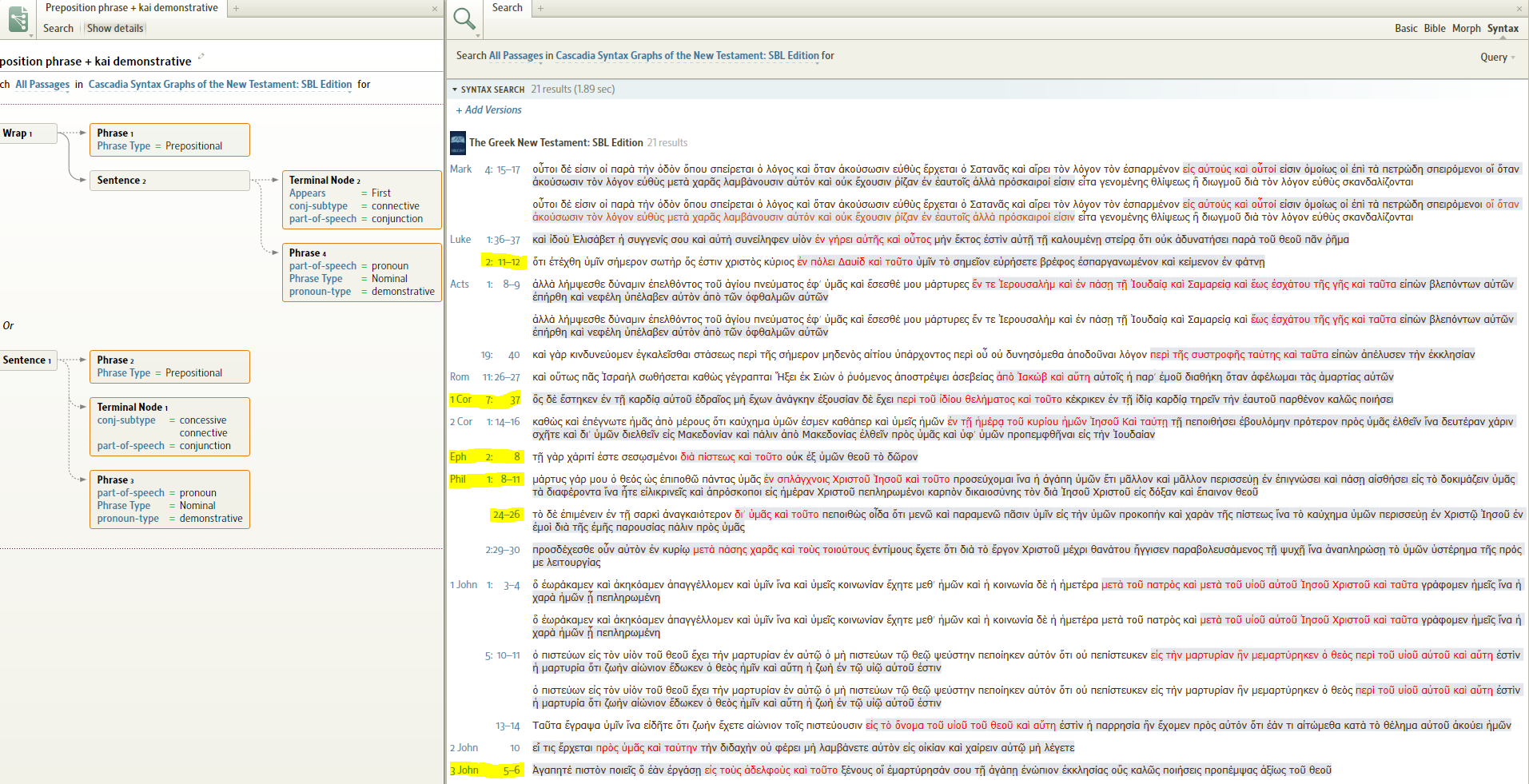Screen dimensions: 1529x784
Task: Open the highlighted 2:11–12 result under Luke
Action: coord(503,262)
